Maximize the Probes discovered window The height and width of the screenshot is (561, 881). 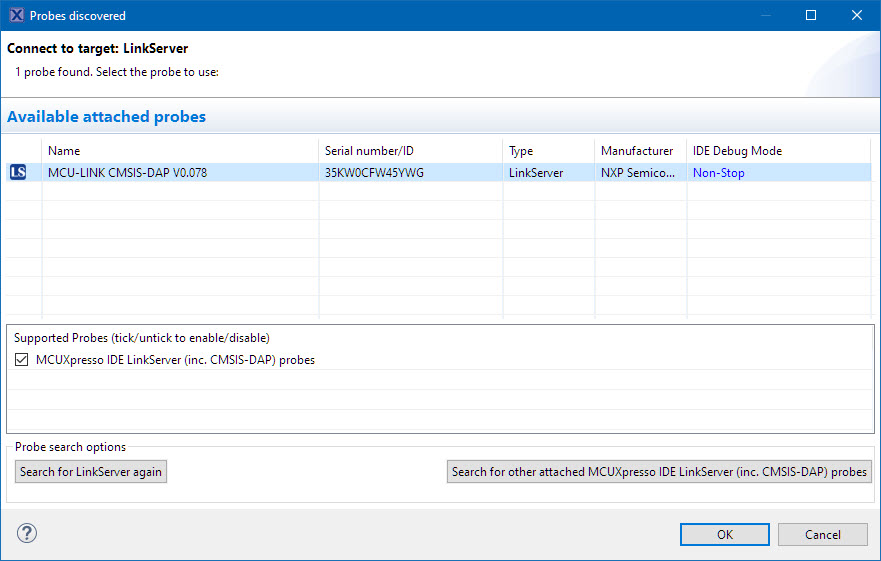(x=811, y=15)
